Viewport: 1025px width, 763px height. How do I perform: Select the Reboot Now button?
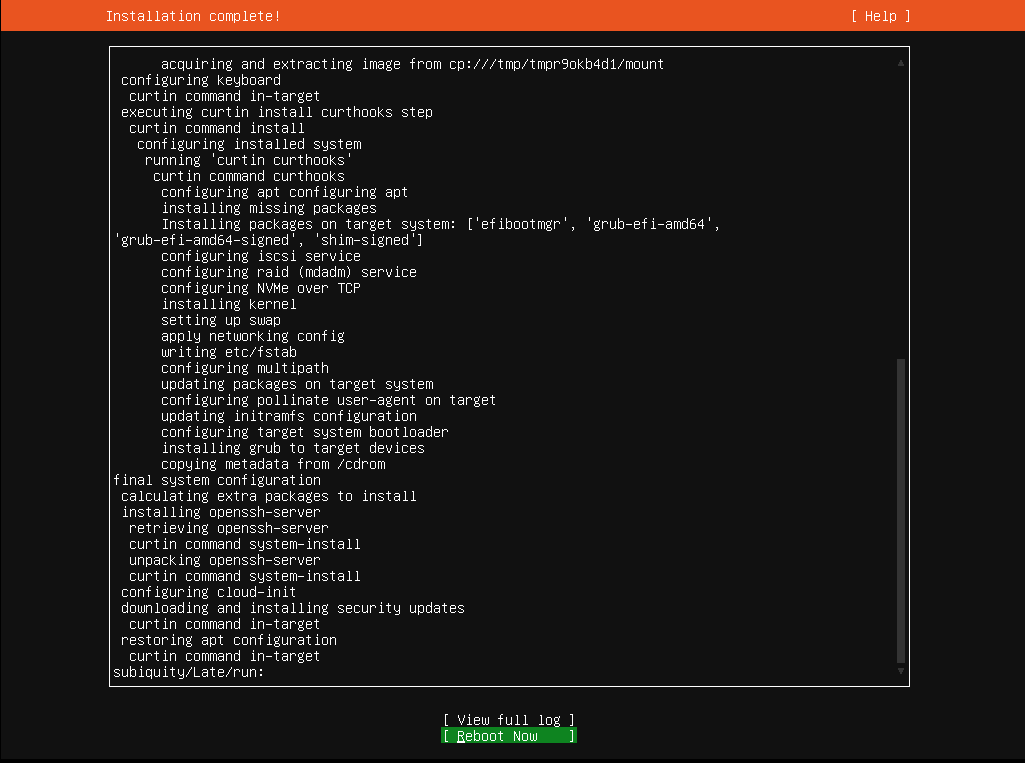[x=509, y=736]
